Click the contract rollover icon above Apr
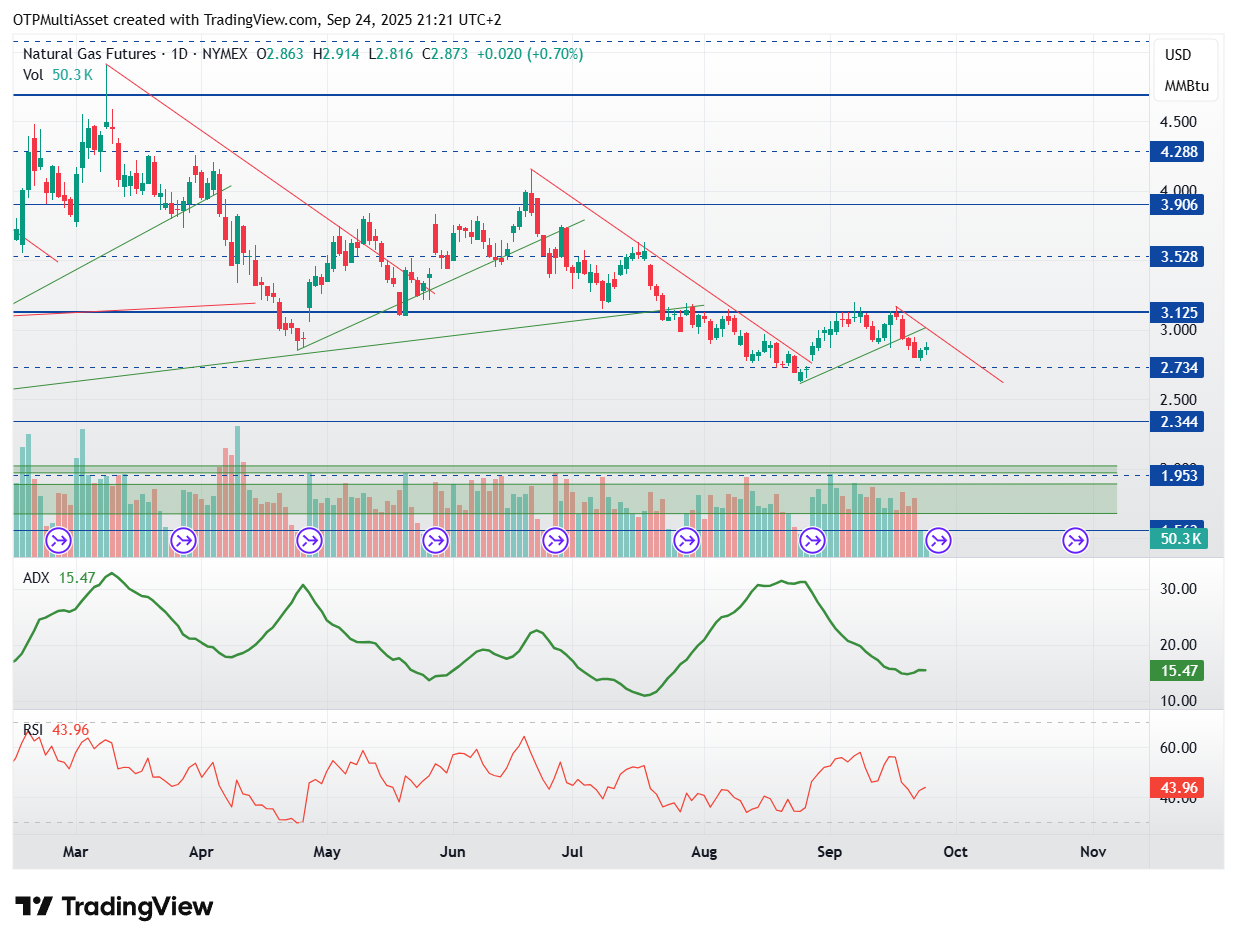This screenshot has width=1237, height=944. [183, 541]
